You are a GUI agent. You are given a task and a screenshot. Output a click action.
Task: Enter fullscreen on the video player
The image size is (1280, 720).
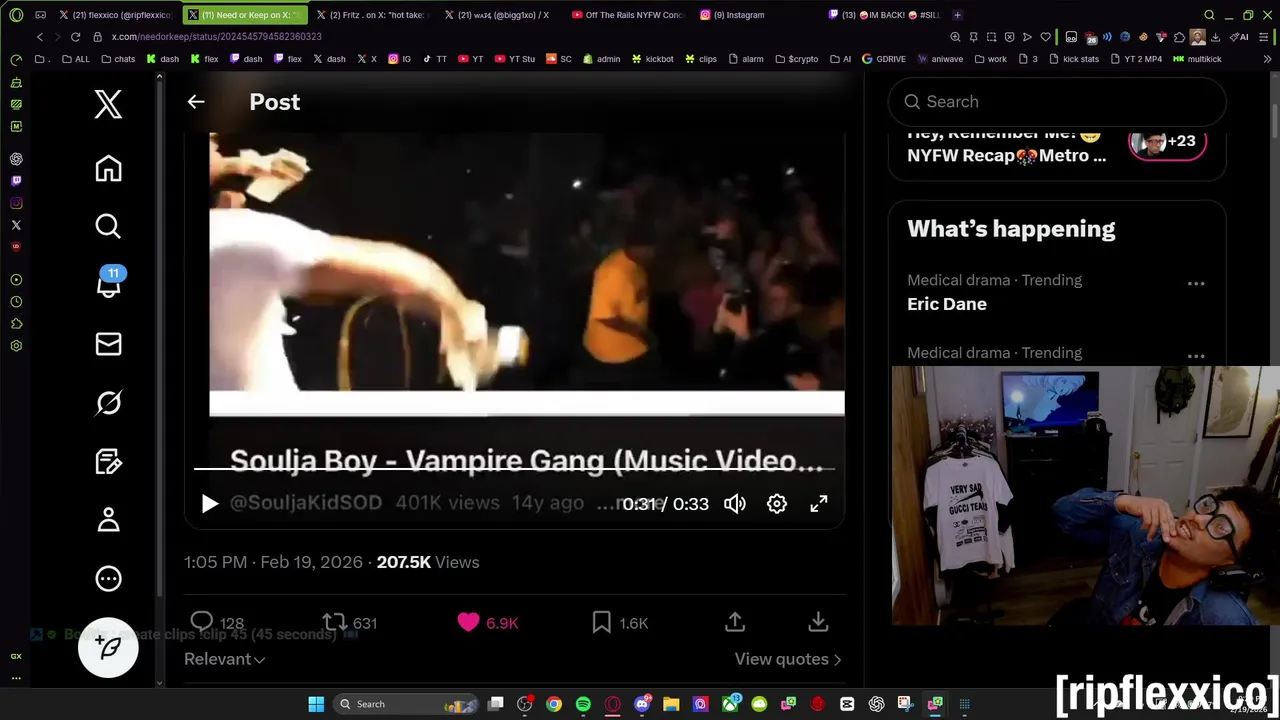point(819,504)
